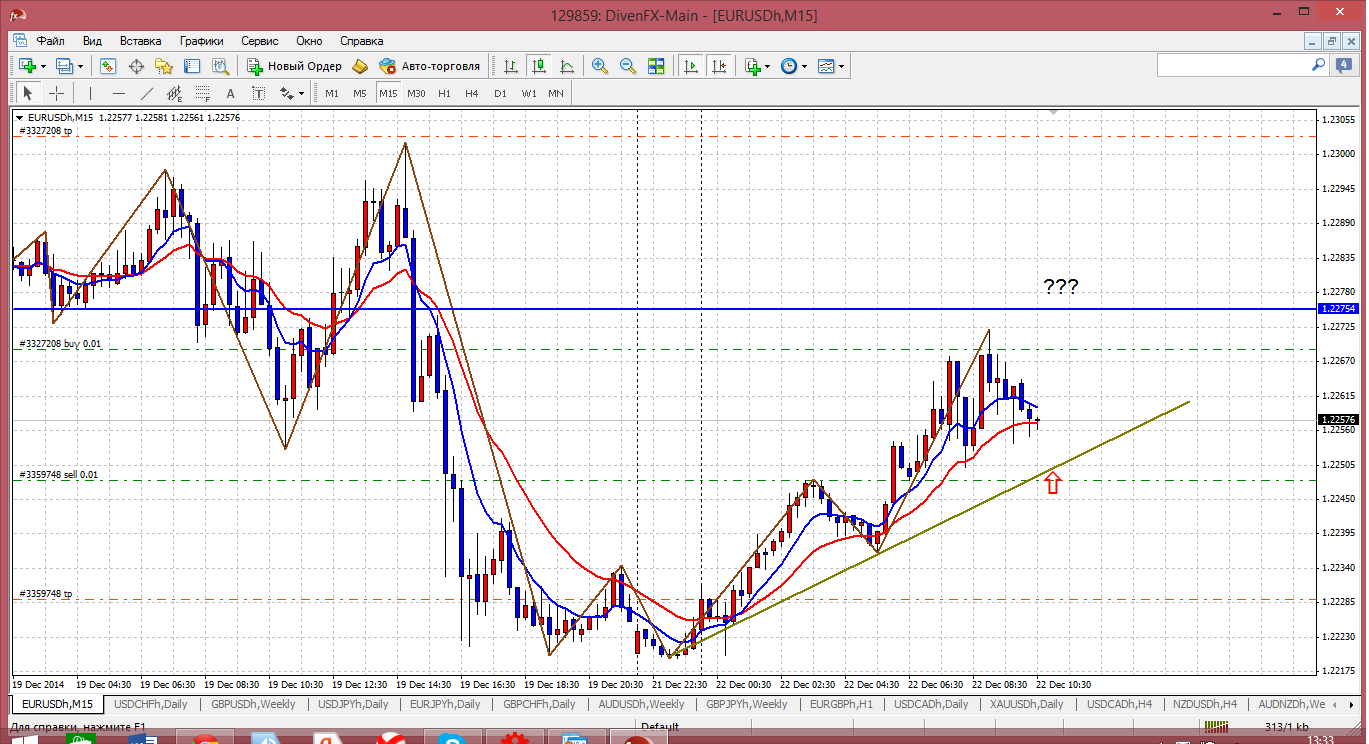
Task: Select the Fibonacci retracement tool
Action: click(203, 93)
